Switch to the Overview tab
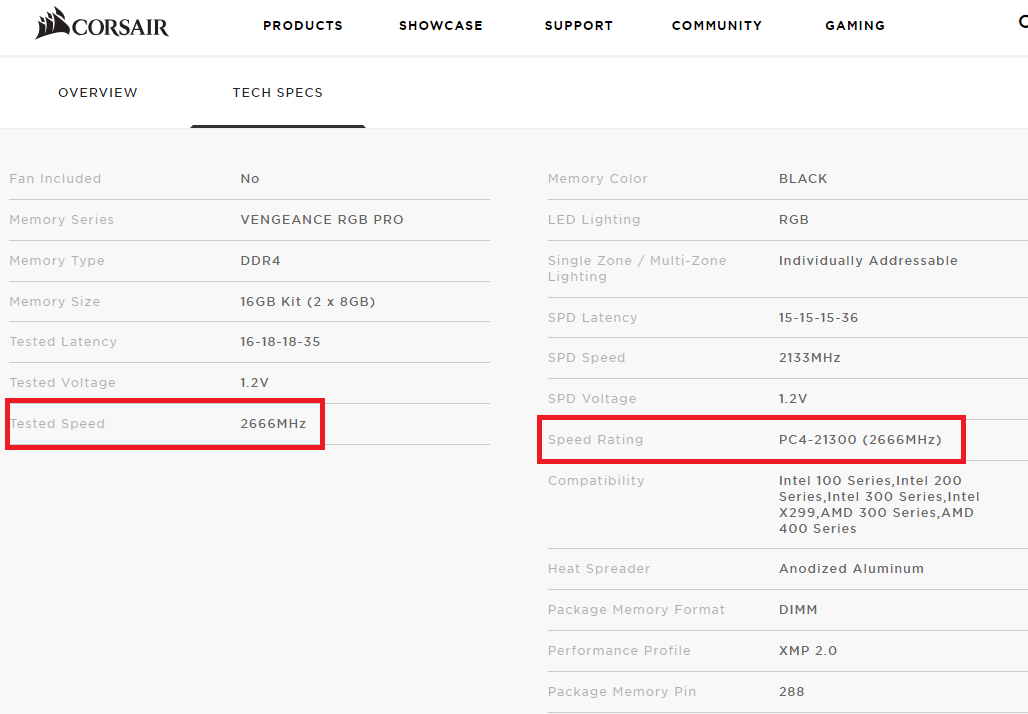1028x714 pixels. coord(98,92)
